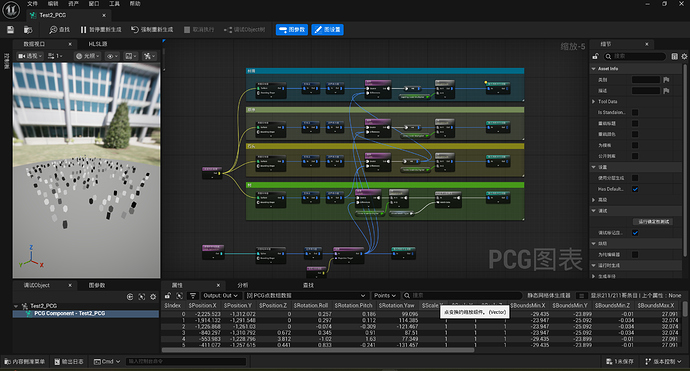Collapse the 调试 debug section
690x371 pixels.
[594, 211]
